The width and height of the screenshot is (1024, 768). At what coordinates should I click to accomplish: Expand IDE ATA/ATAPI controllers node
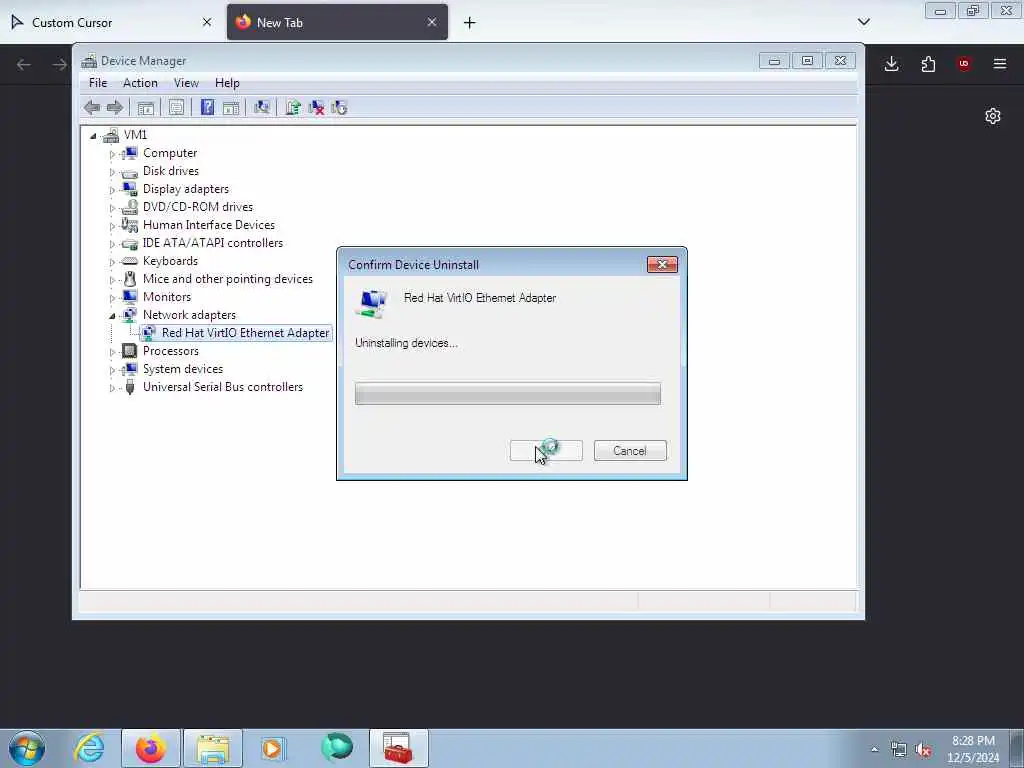(112, 244)
